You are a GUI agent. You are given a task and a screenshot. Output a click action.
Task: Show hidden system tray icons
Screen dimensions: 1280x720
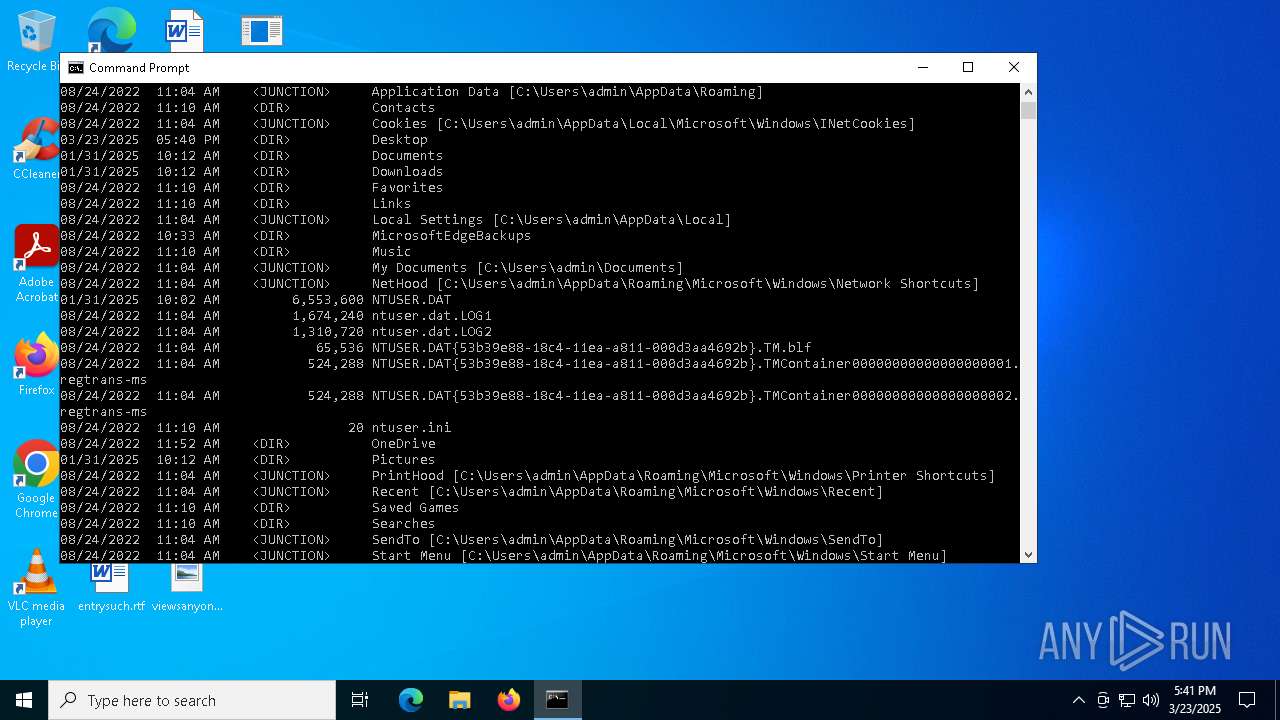tap(1078, 700)
